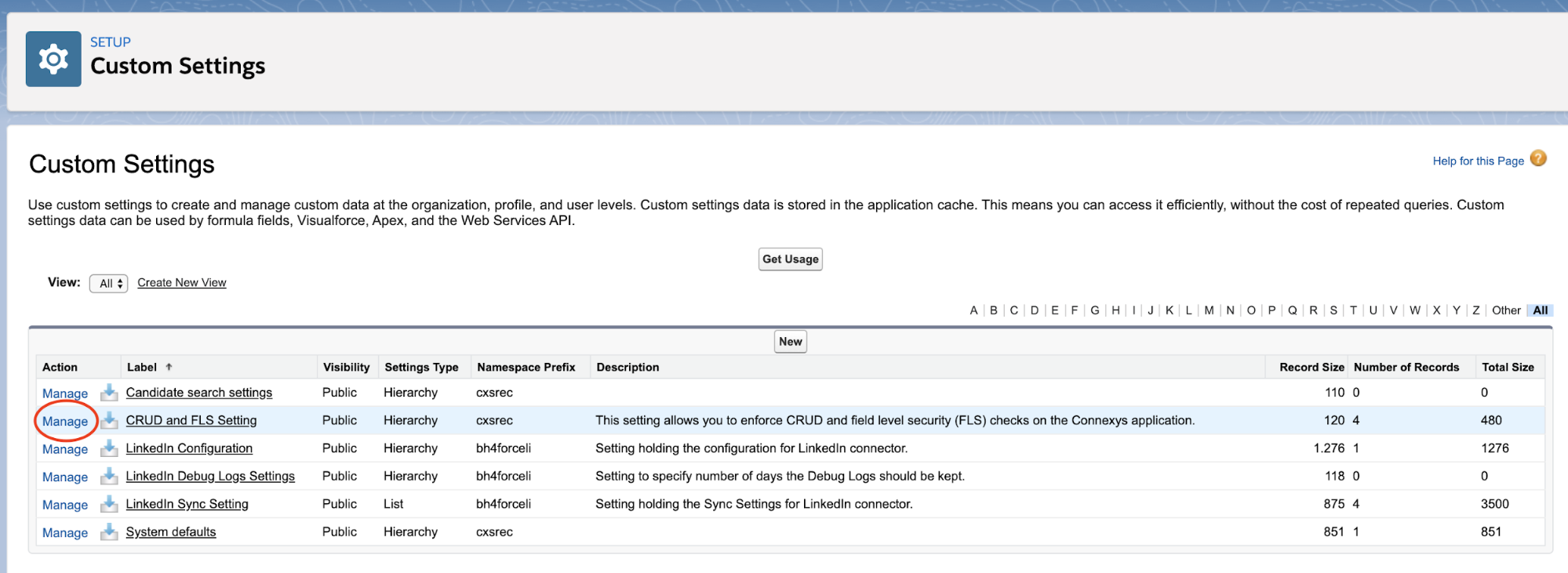The height and width of the screenshot is (573, 1568).
Task: Open the System defaults label link
Action: (x=171, y=531)
